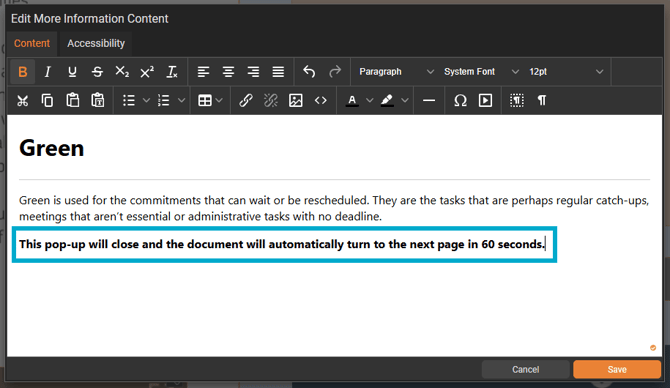
Task: Click the paragraph starting 'Green is used'
Action: point(334,208)
